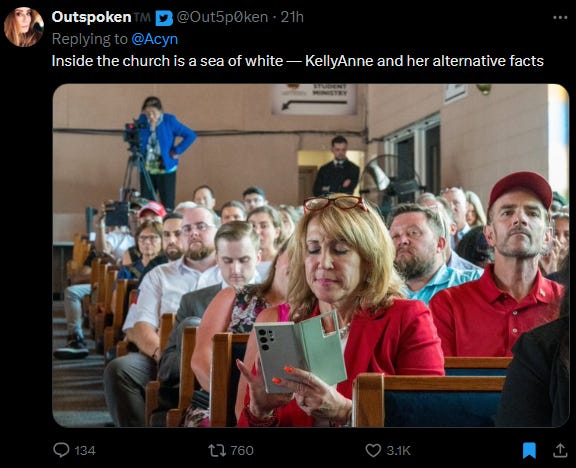Open the Outspoken display name link
This screenshot has height=468, width=576.
point(91,17)
